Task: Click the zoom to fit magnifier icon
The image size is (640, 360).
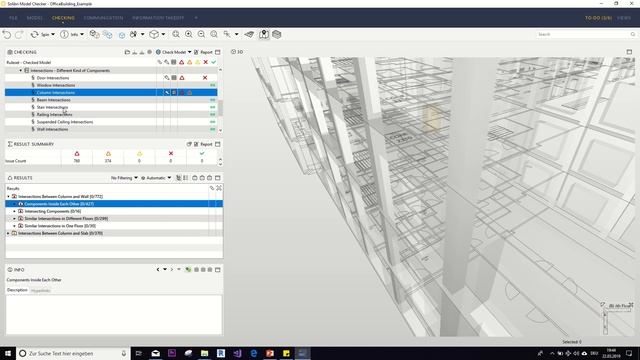Action: [176, 35]
